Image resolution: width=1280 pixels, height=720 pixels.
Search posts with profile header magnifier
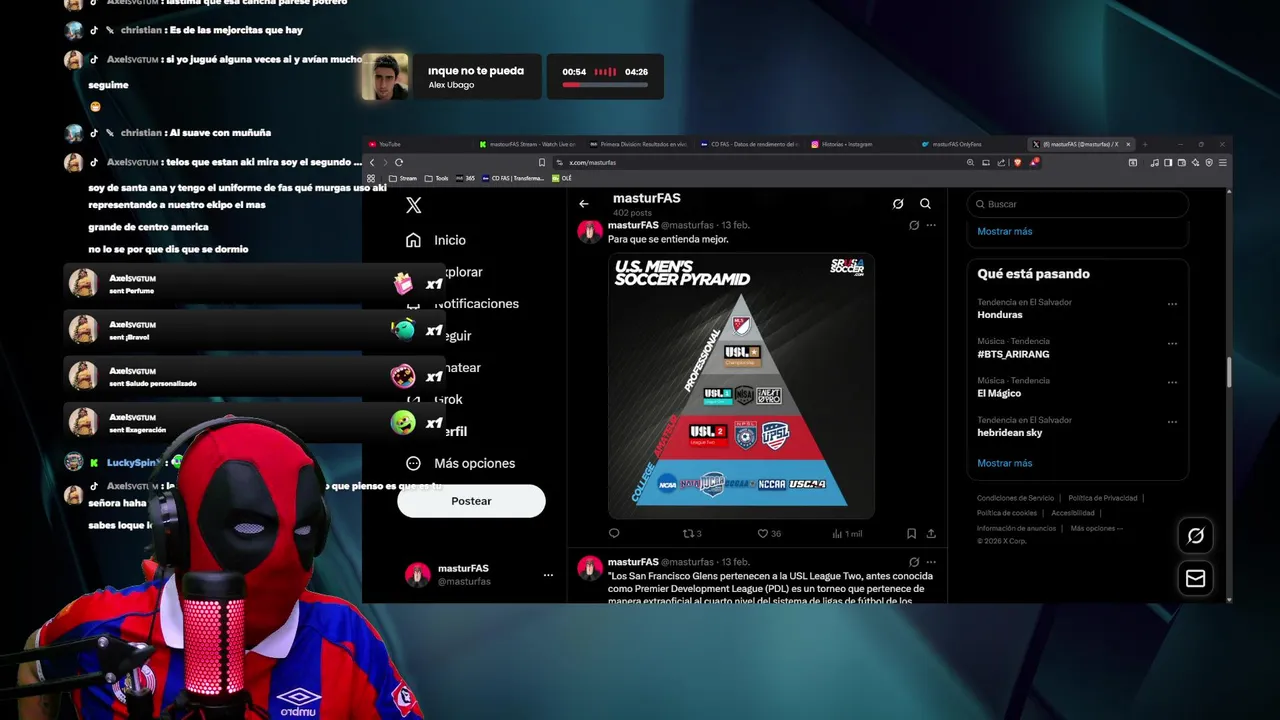point(925,204)
